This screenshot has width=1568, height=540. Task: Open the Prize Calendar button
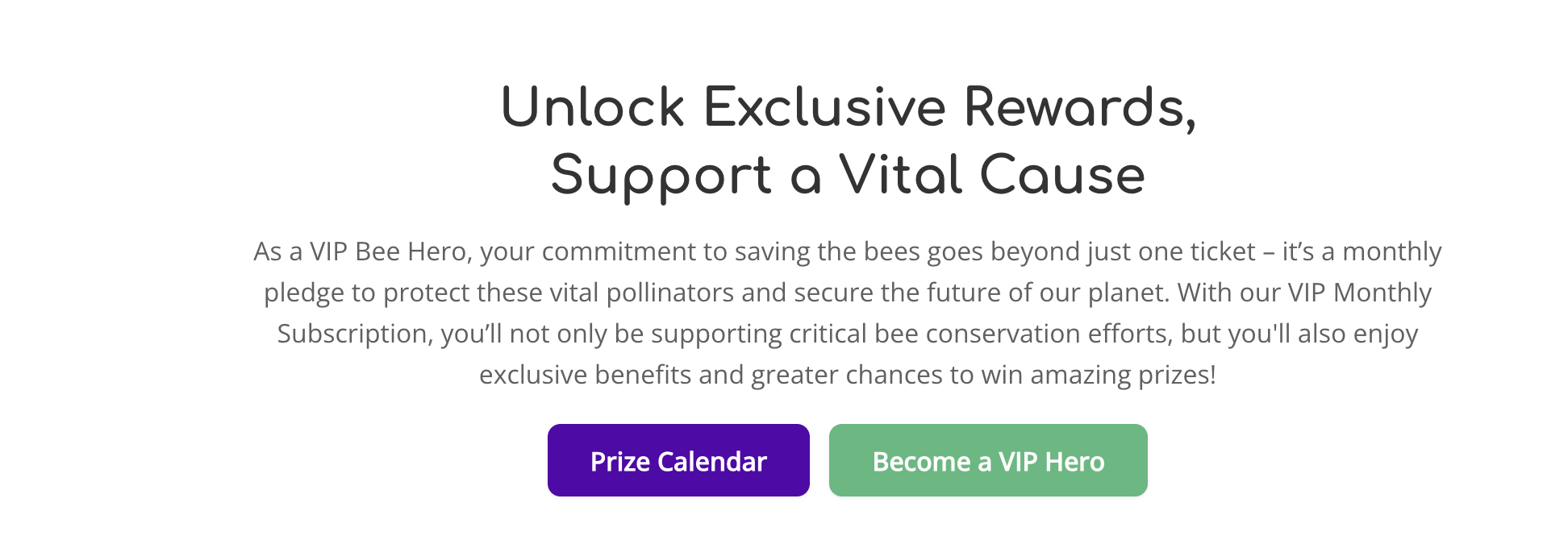(x=678, y=460)
